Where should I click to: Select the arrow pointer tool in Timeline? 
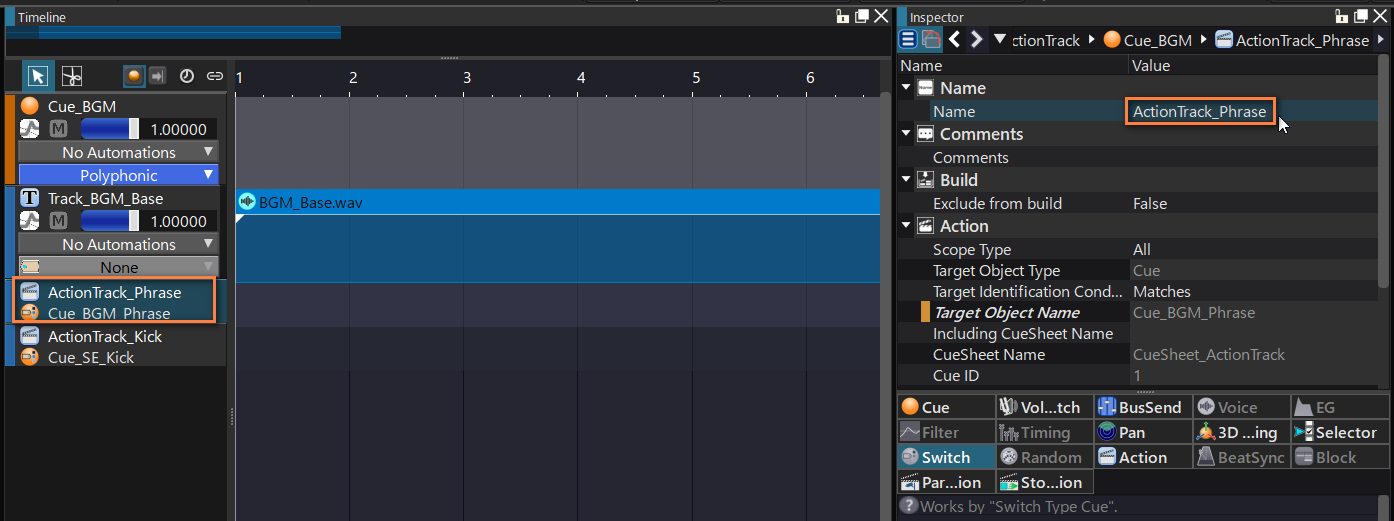click(x=38, y=76)
